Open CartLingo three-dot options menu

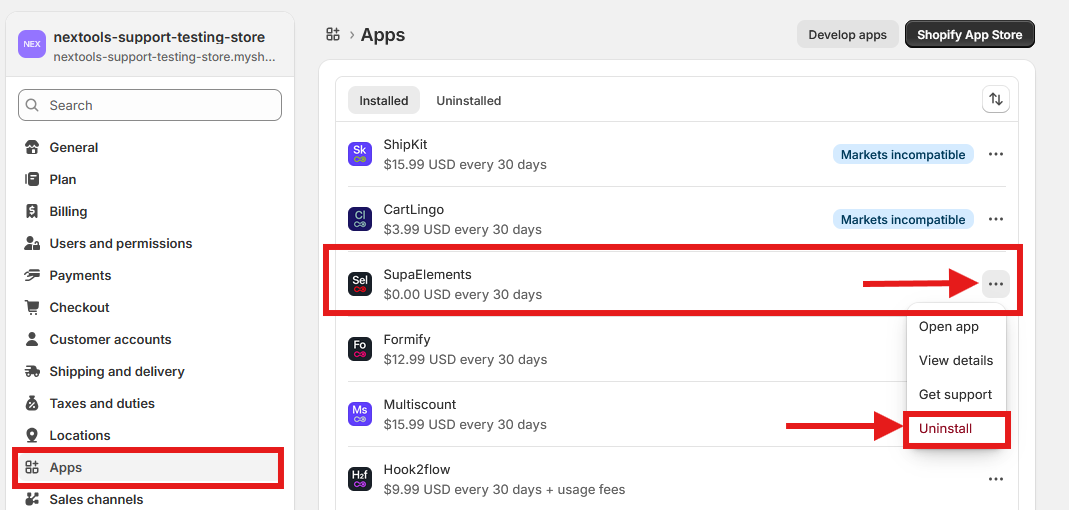click(x=995, y=219)
